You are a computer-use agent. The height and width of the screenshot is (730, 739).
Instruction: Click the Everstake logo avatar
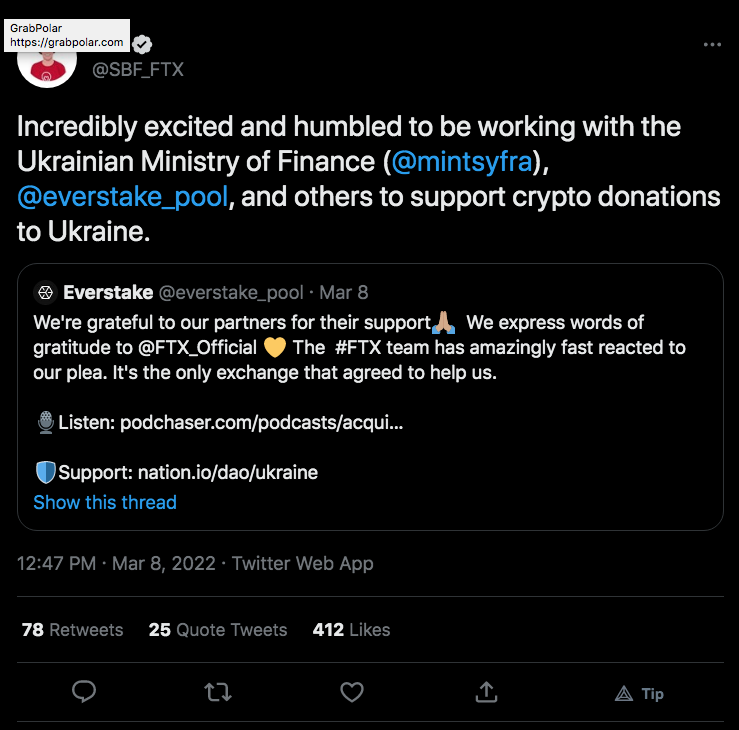click(46, 293)
